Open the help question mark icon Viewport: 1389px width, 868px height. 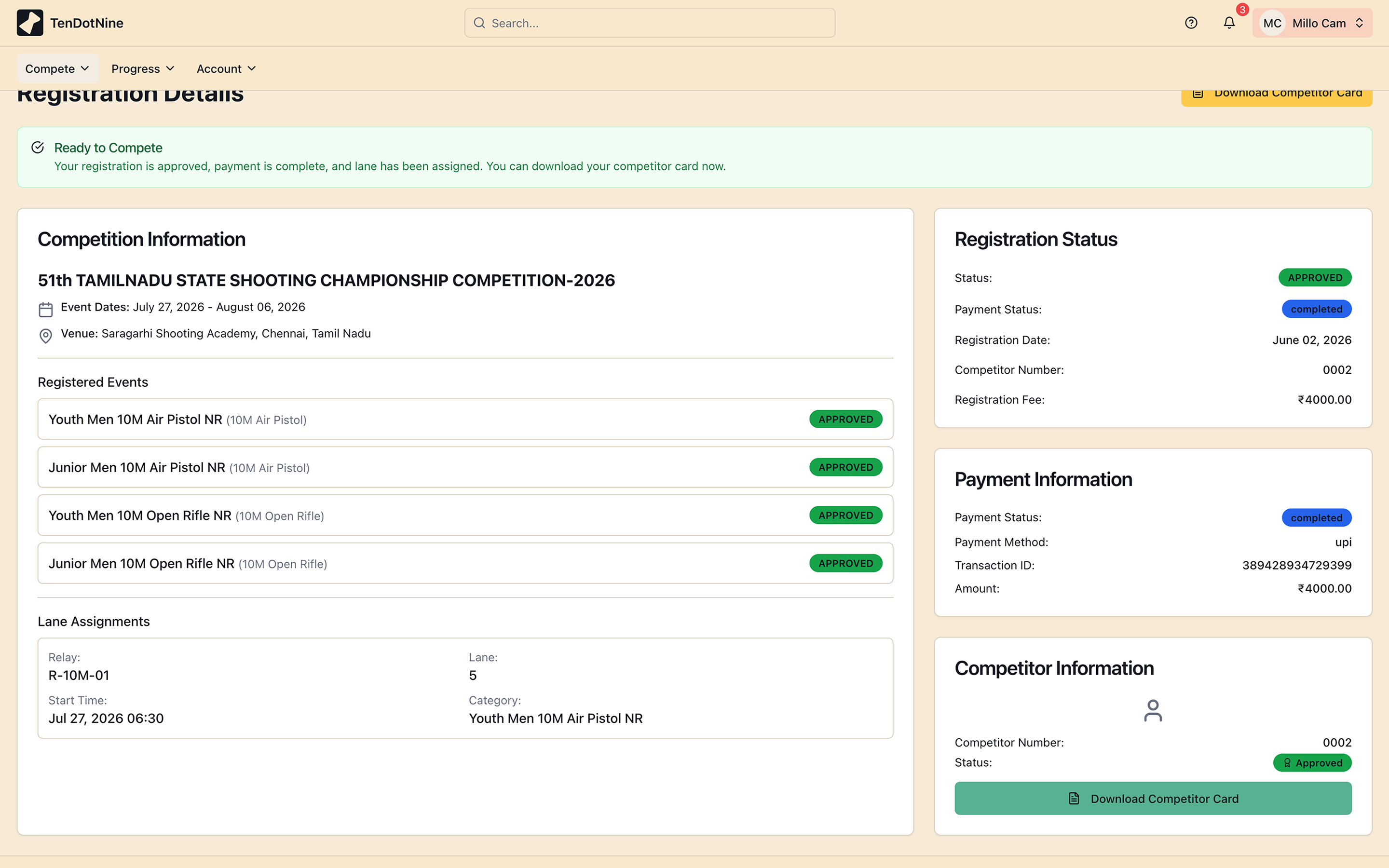1191,23
